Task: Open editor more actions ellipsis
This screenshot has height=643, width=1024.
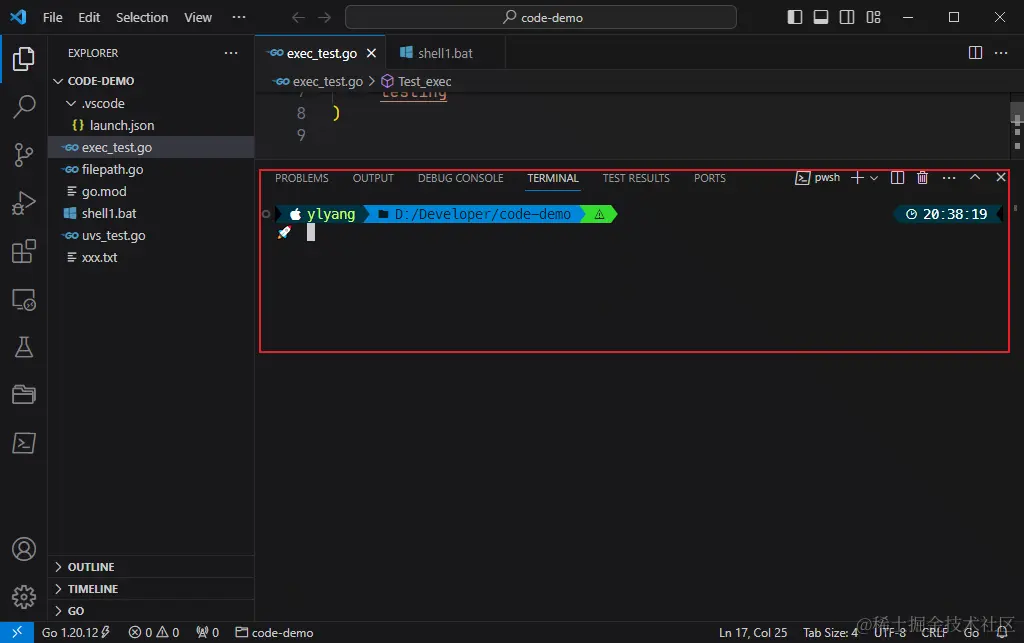Action: tap(1001, 53)
